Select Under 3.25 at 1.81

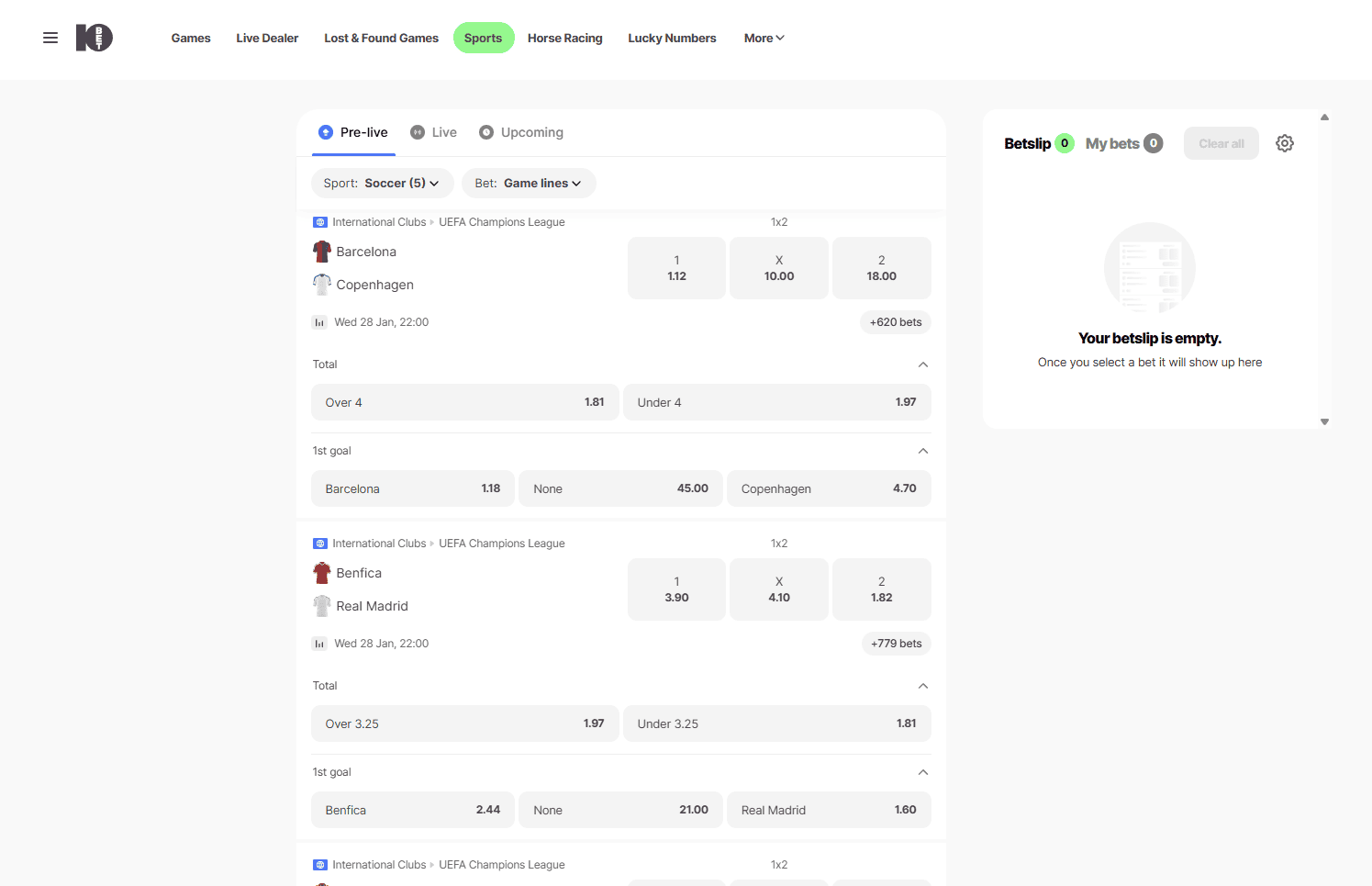point(777,723)
